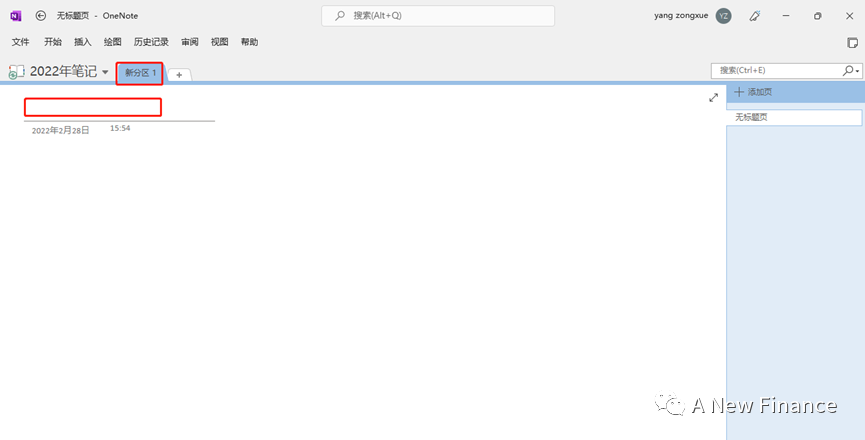Select the 新分区 1 section tab
865x440 pixels.
click(140, 73)
